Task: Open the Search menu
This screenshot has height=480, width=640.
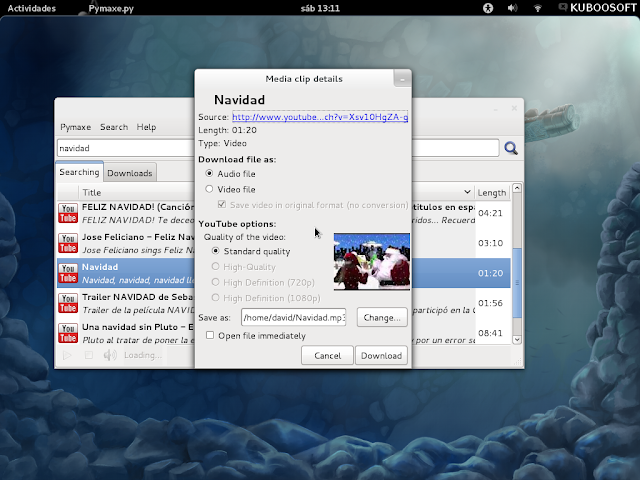Action: [114, 127]
